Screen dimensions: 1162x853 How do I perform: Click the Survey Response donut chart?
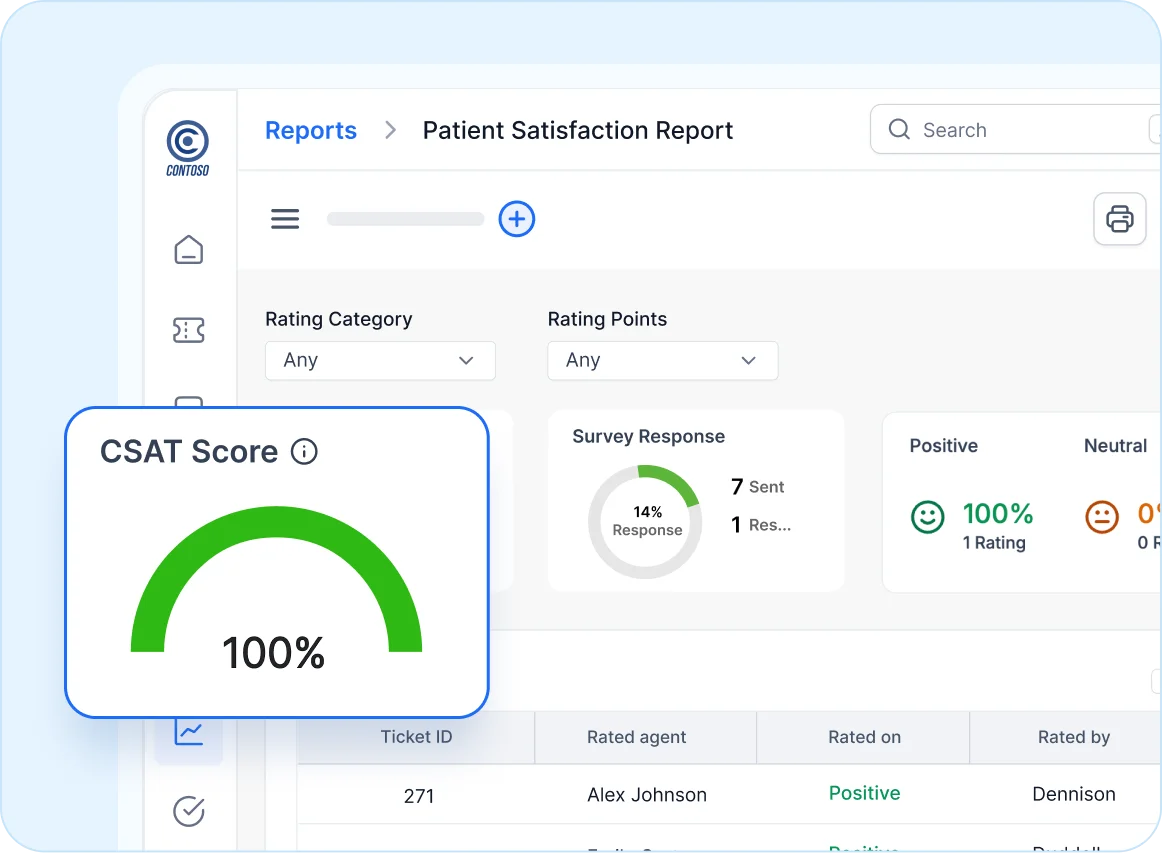pos(645,521)
